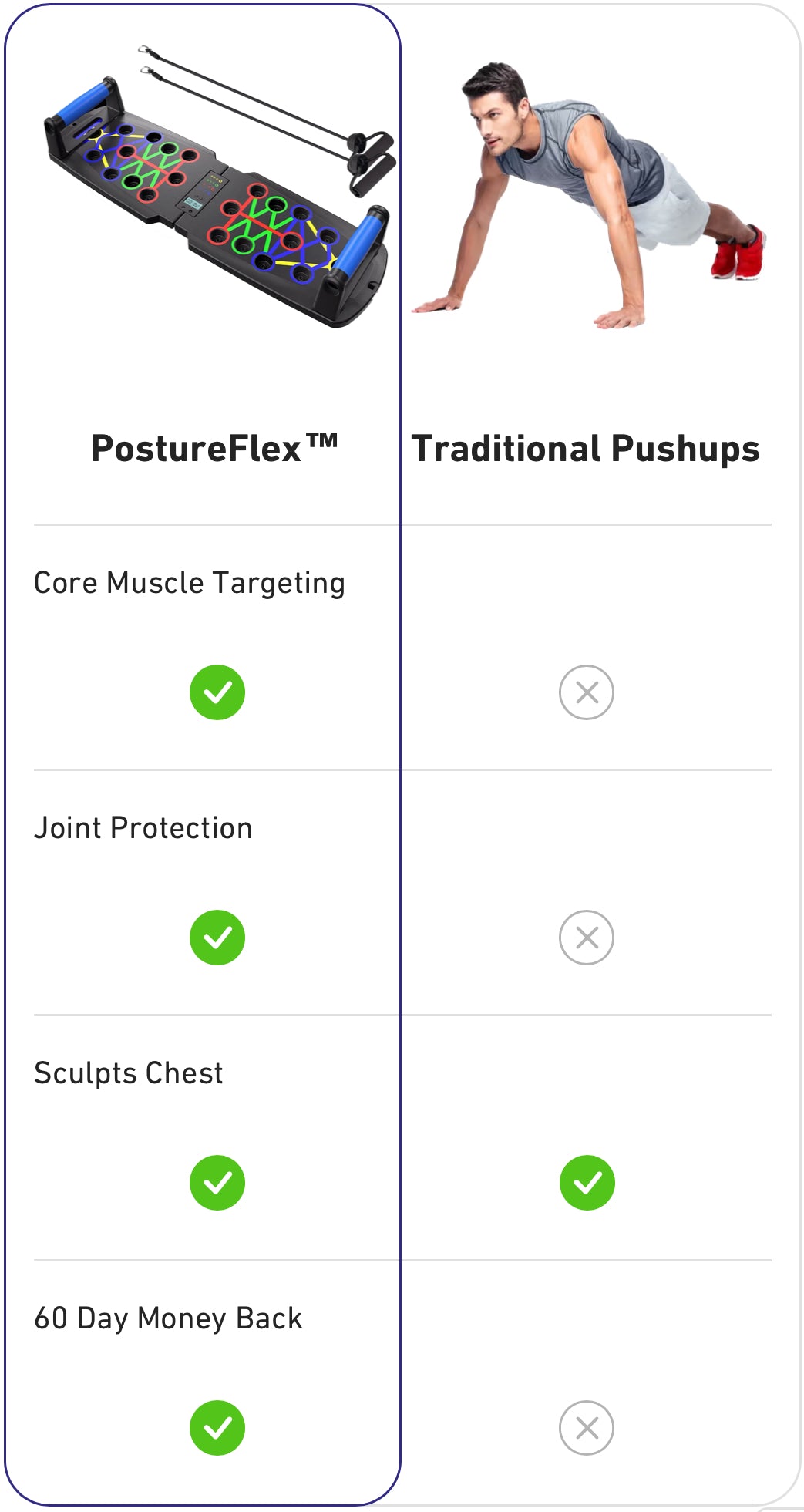Click green check for PostureFlex 60 Day Money Back
This screenshot has height=1512, width=804.
(217, 1428)
